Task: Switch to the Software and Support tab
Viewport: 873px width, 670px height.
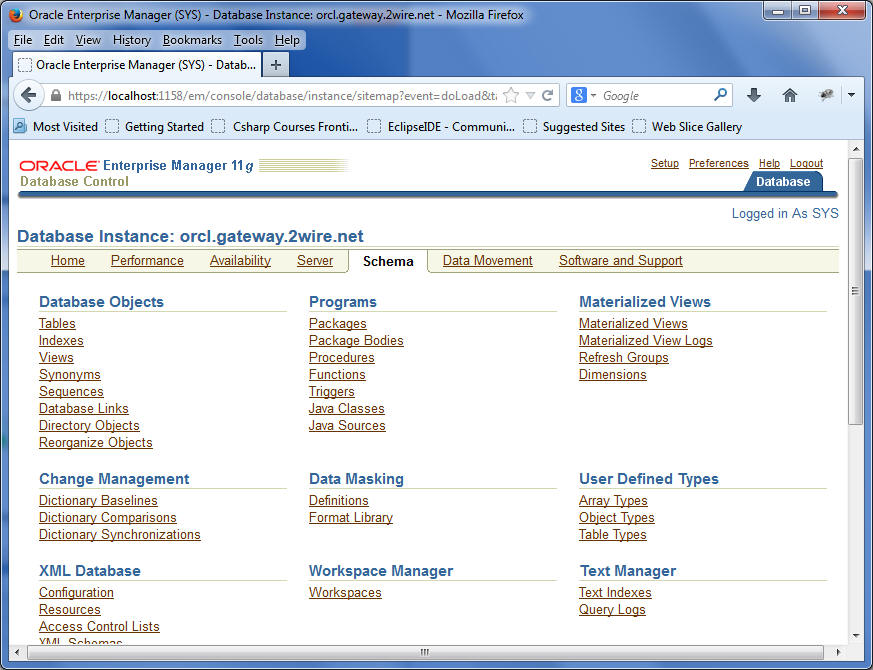Action: pos(620,261)
